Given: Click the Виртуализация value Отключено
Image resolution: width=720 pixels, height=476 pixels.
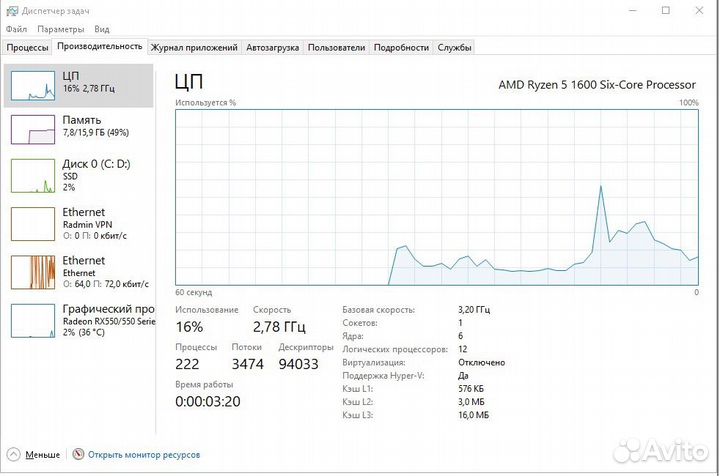Looking at the screenshot, I should [x=481, y=363].
